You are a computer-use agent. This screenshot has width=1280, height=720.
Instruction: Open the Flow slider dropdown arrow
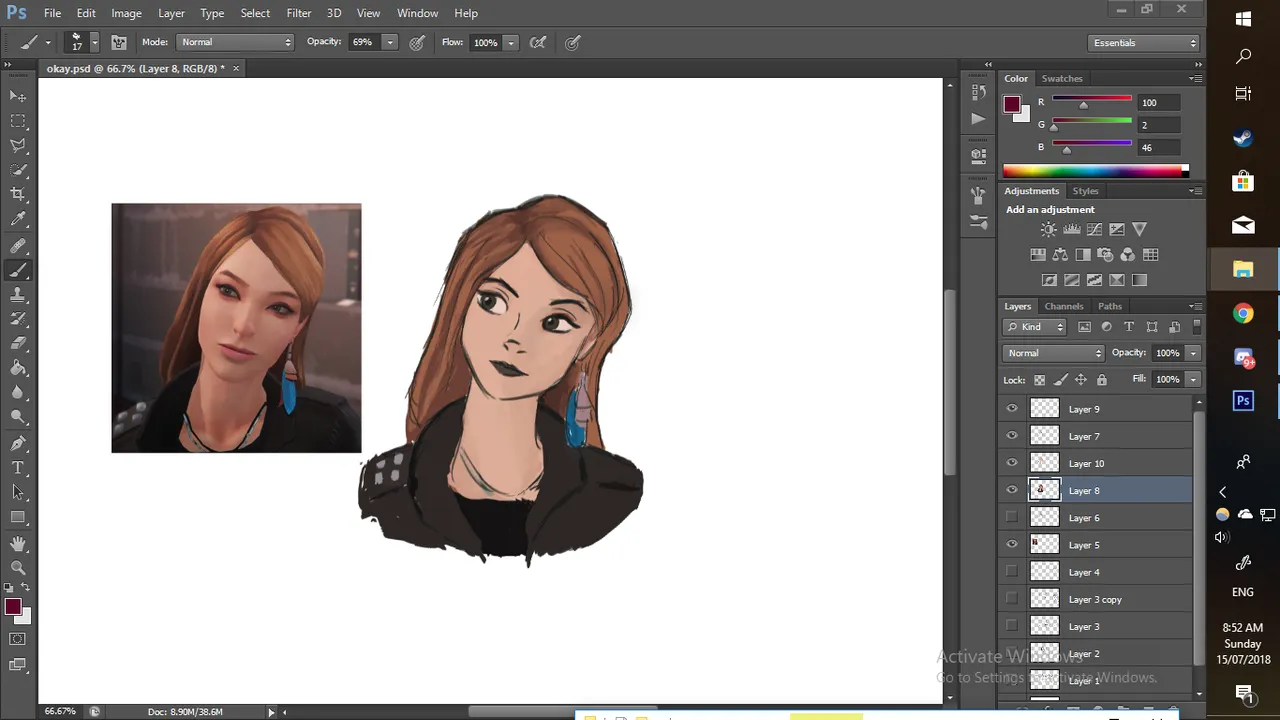click(511, 42)
